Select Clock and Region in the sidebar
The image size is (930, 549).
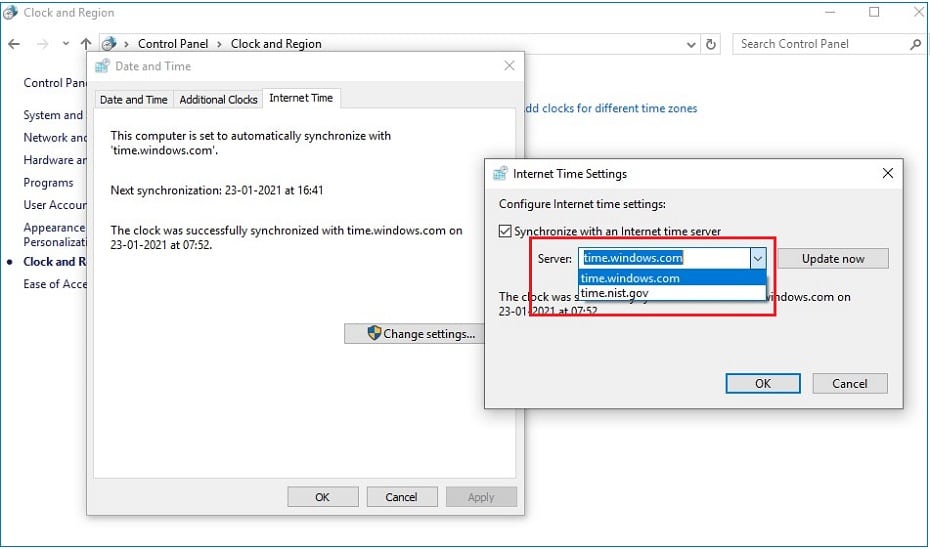click(55, 261)
